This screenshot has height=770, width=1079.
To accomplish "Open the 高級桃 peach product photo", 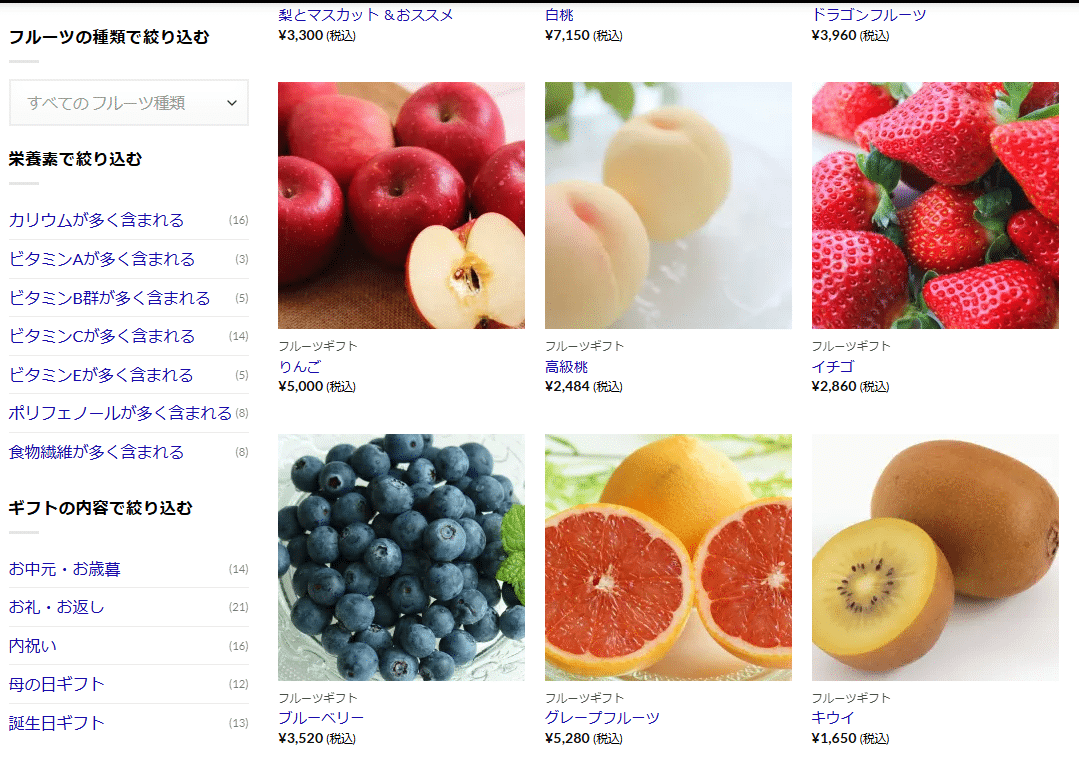I will pos(668,205).
